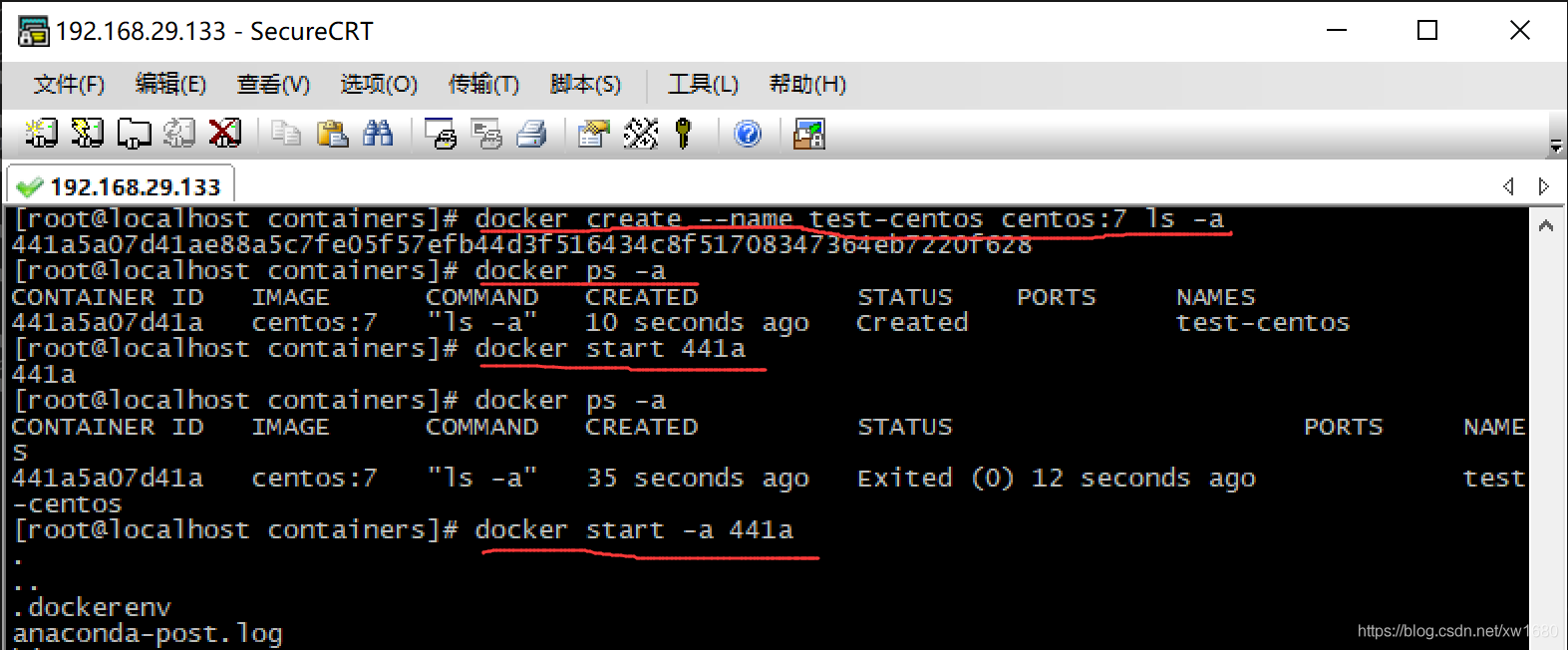Minimize the SecureCRT window
The width and height of the screenshot is (1568, 650).
1337,31
